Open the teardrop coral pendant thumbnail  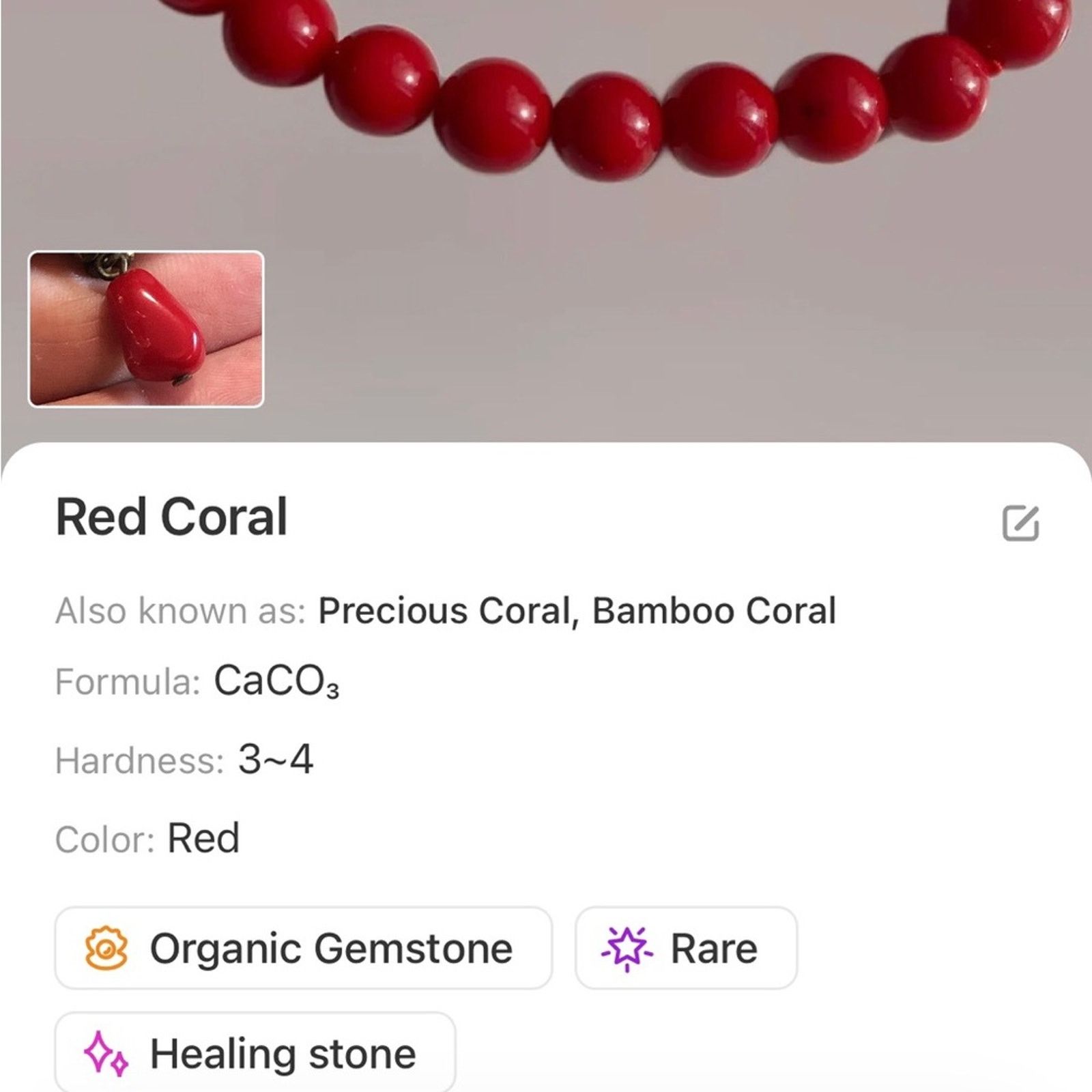tap(146, 329)
